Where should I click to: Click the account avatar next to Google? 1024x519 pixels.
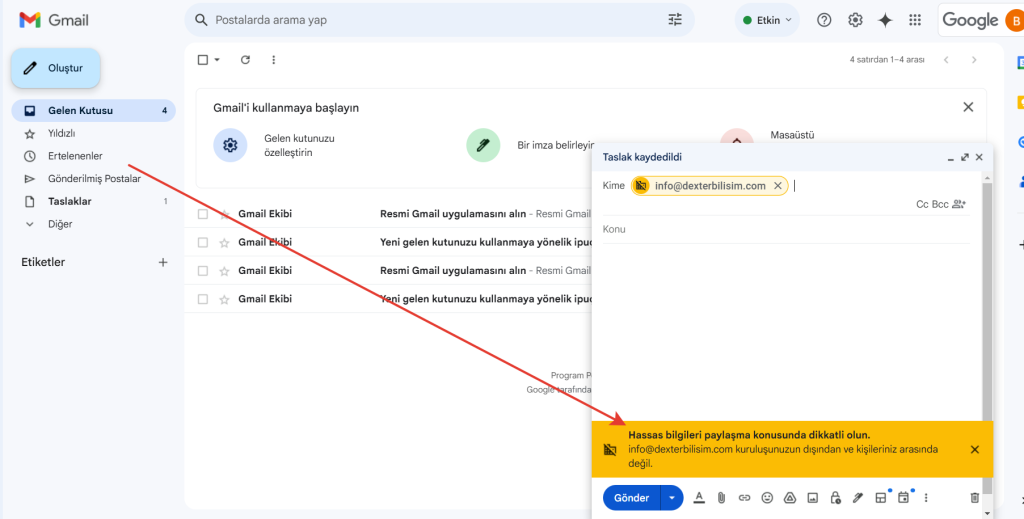pos(1015,20)
